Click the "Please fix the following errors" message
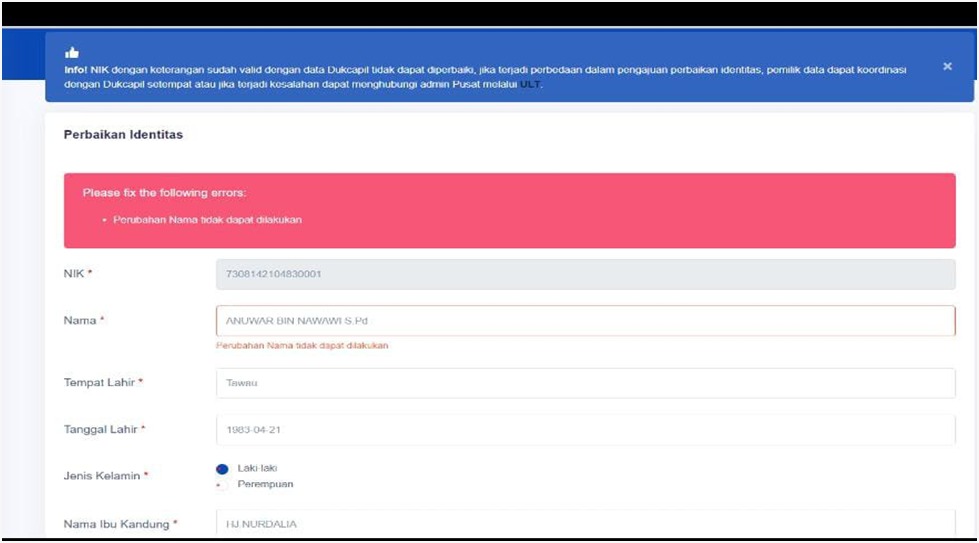The width and height of the screenshot is (979, 543). click(164, 192)
